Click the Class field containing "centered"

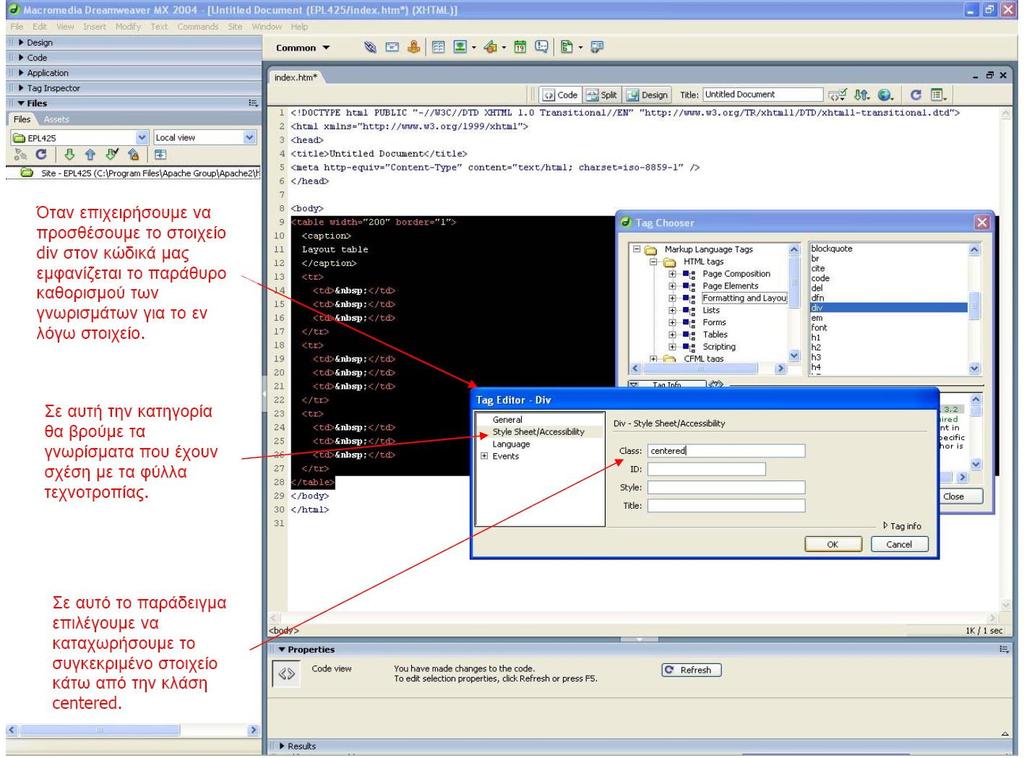[x=726, y=451]
